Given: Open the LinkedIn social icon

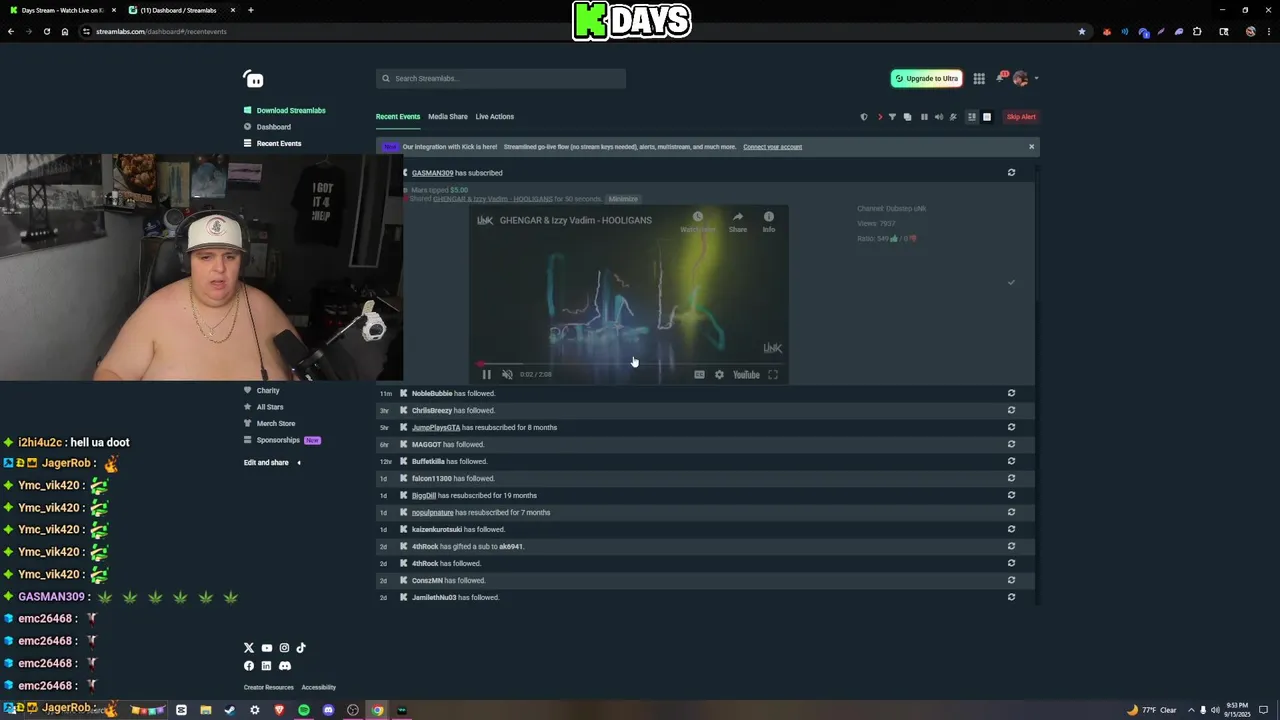Looking at the screenshot, I should [x=266, y=666].
